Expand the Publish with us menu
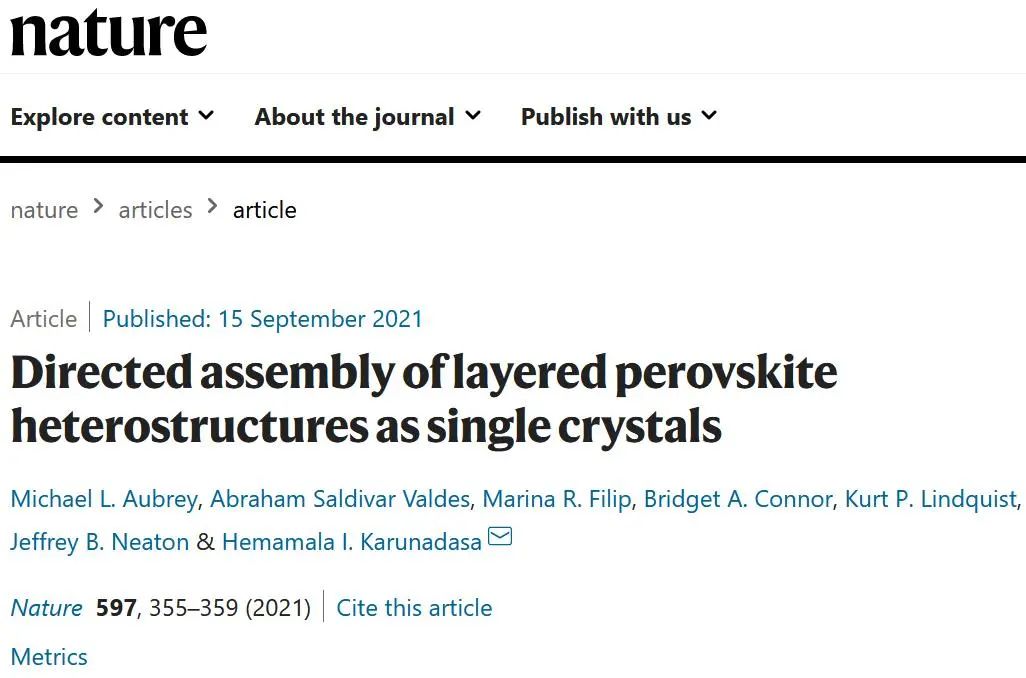The image size is (1026, 678). 619,116
